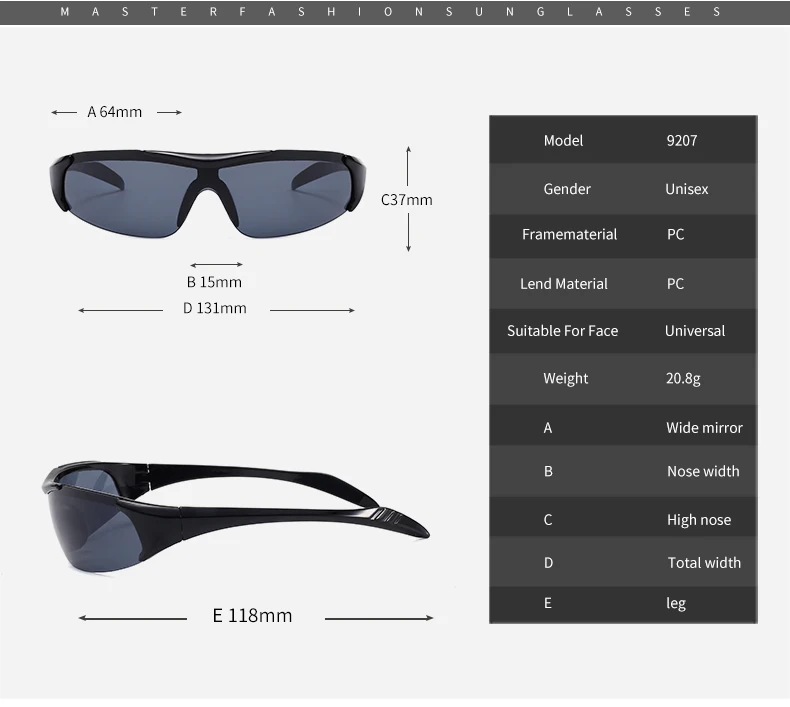Click the 'High nose' description

tap(699, 520)
